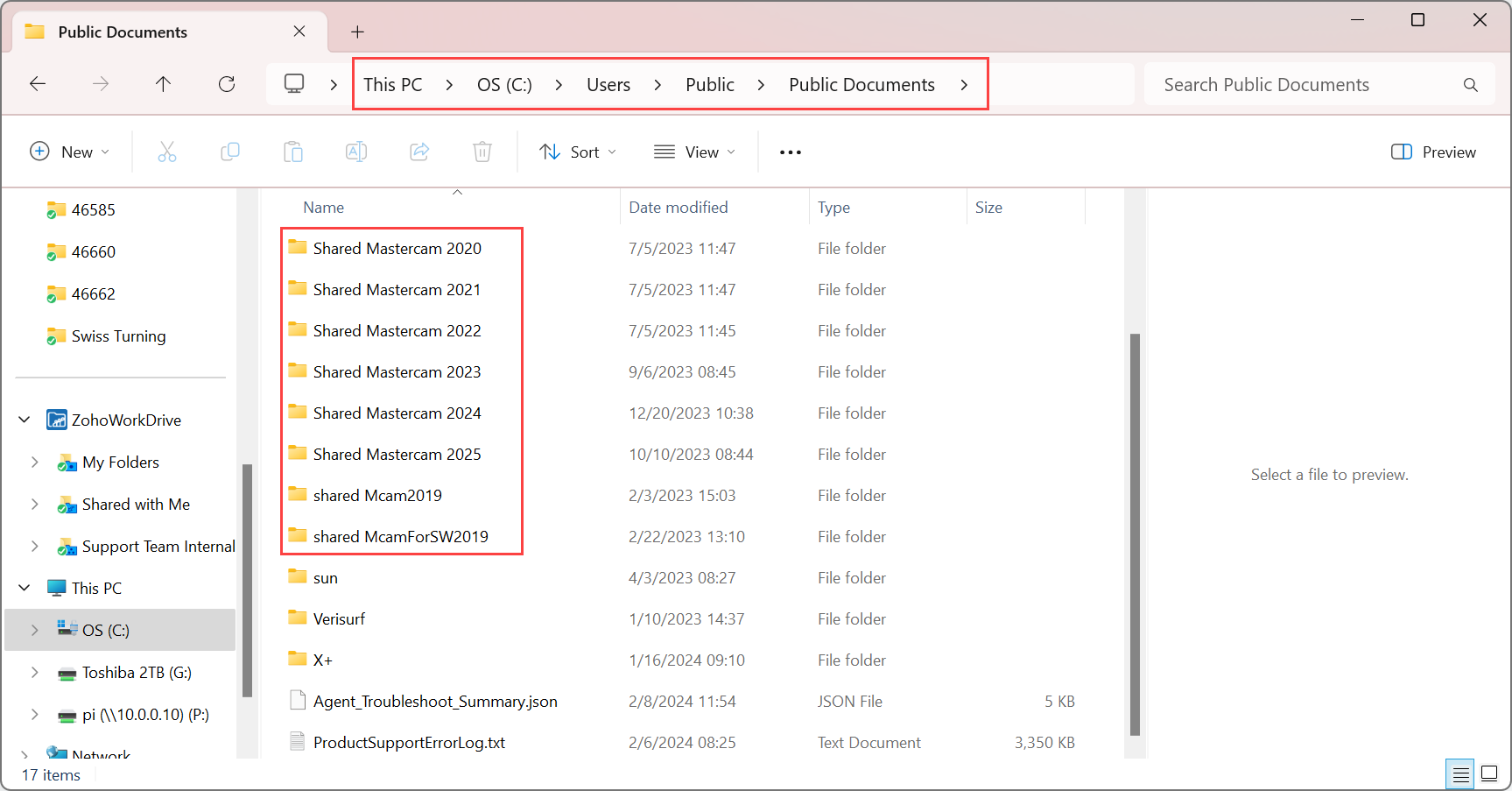Click the Rename icon in toolbar
This screenshot has height=791, width=1512.
(356, 152)
